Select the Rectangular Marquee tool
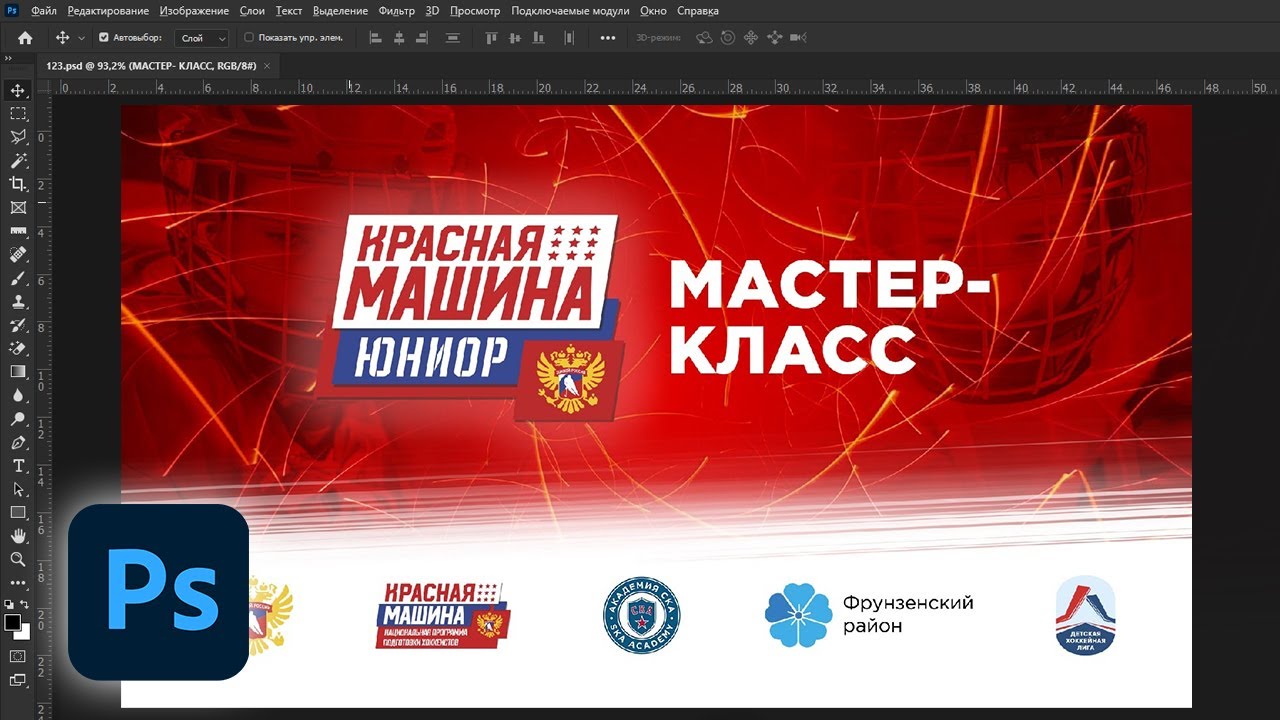Image resolution: width=1280 pixels, height=720 pixels. point(18,114)
